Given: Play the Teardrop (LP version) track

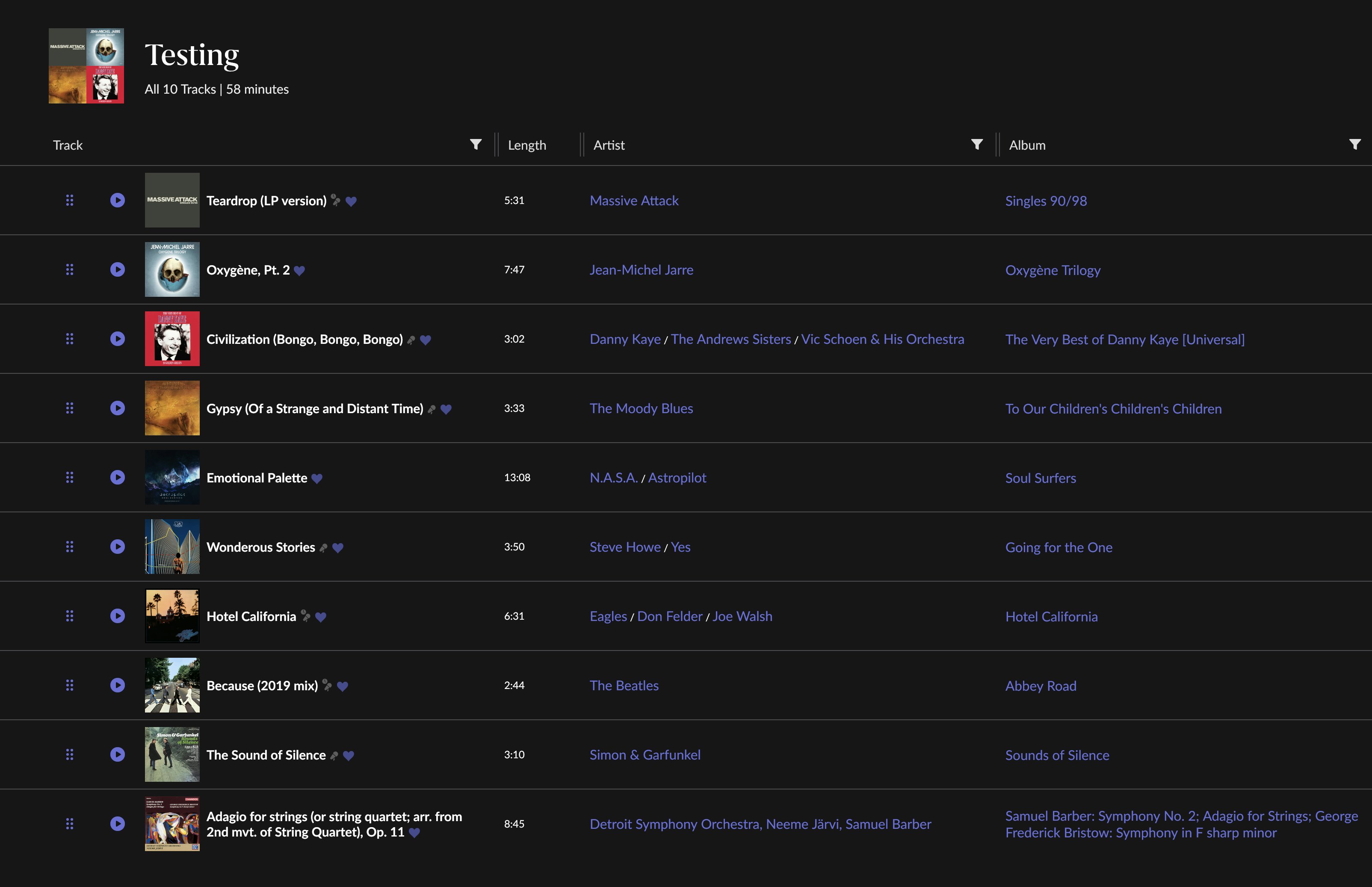Looking at the screenshot, I should 118,200.
